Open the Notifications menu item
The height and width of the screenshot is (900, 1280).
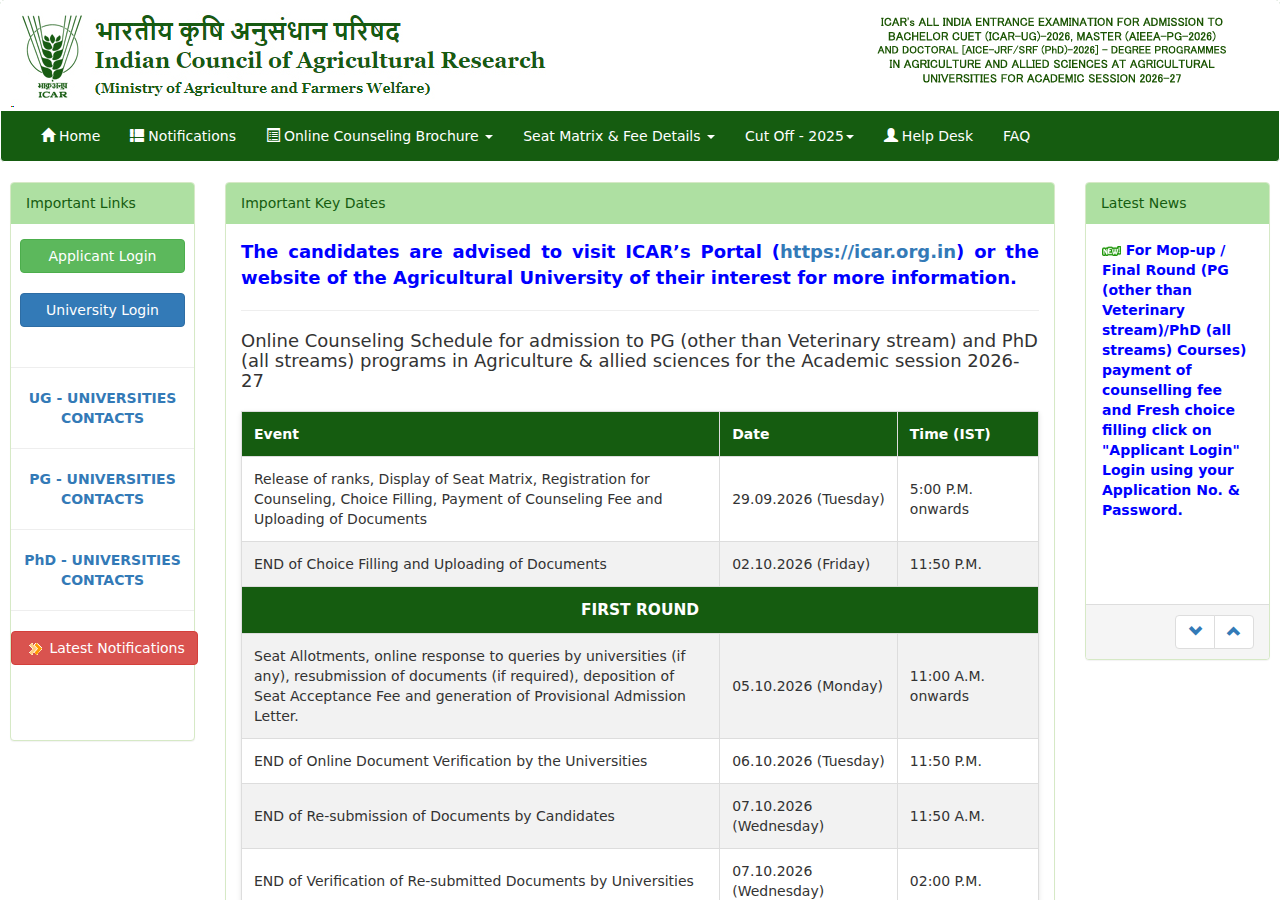click(x=183, y=136)
